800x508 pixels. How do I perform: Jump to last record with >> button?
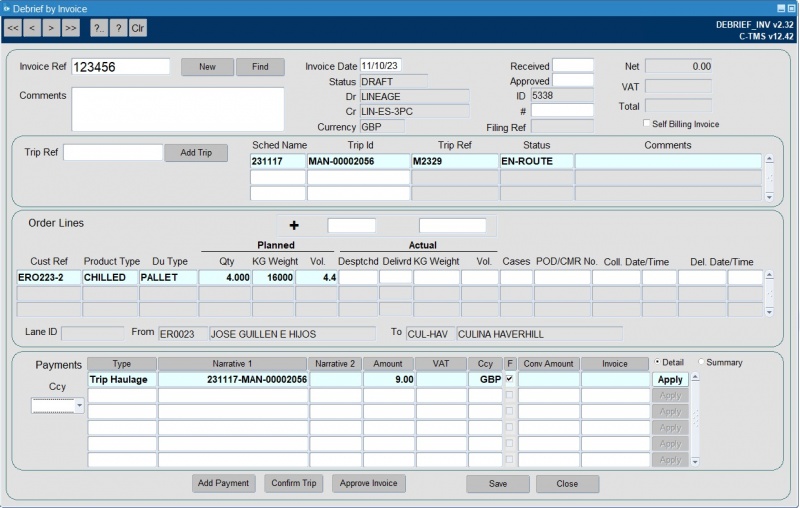pos(70,28)
